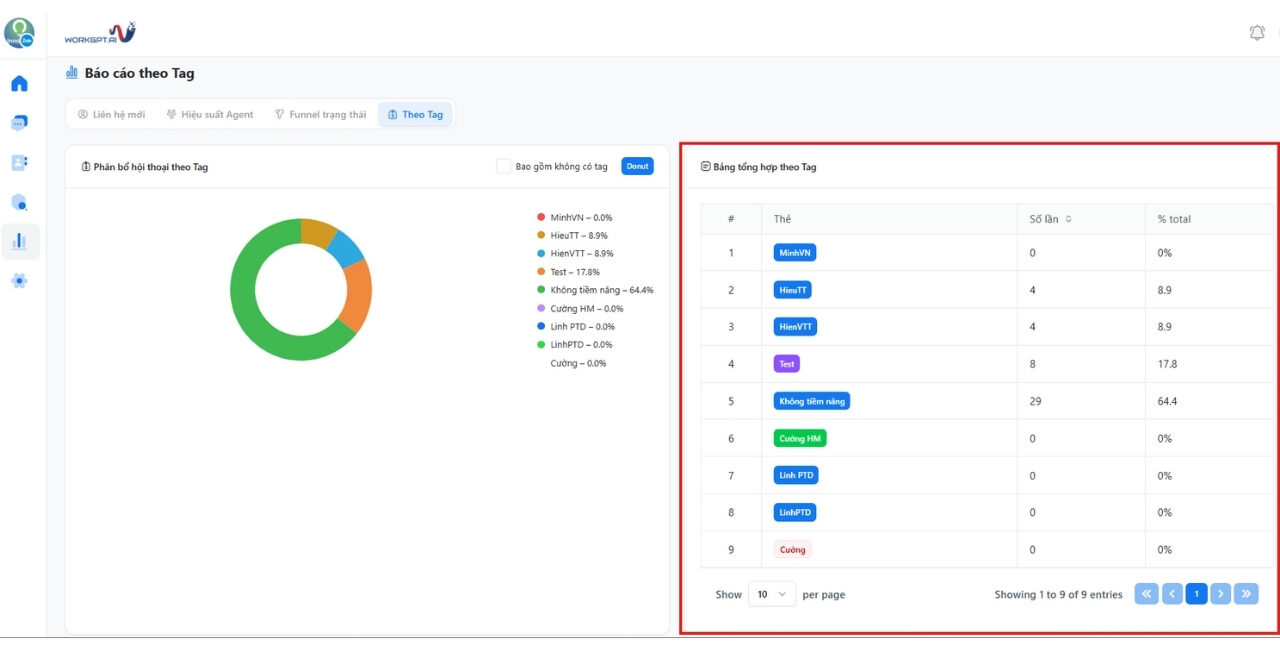The image size is (1280, 646).
Task: Open the reports bar chart sidebar icon
Action: click(19, 241)
